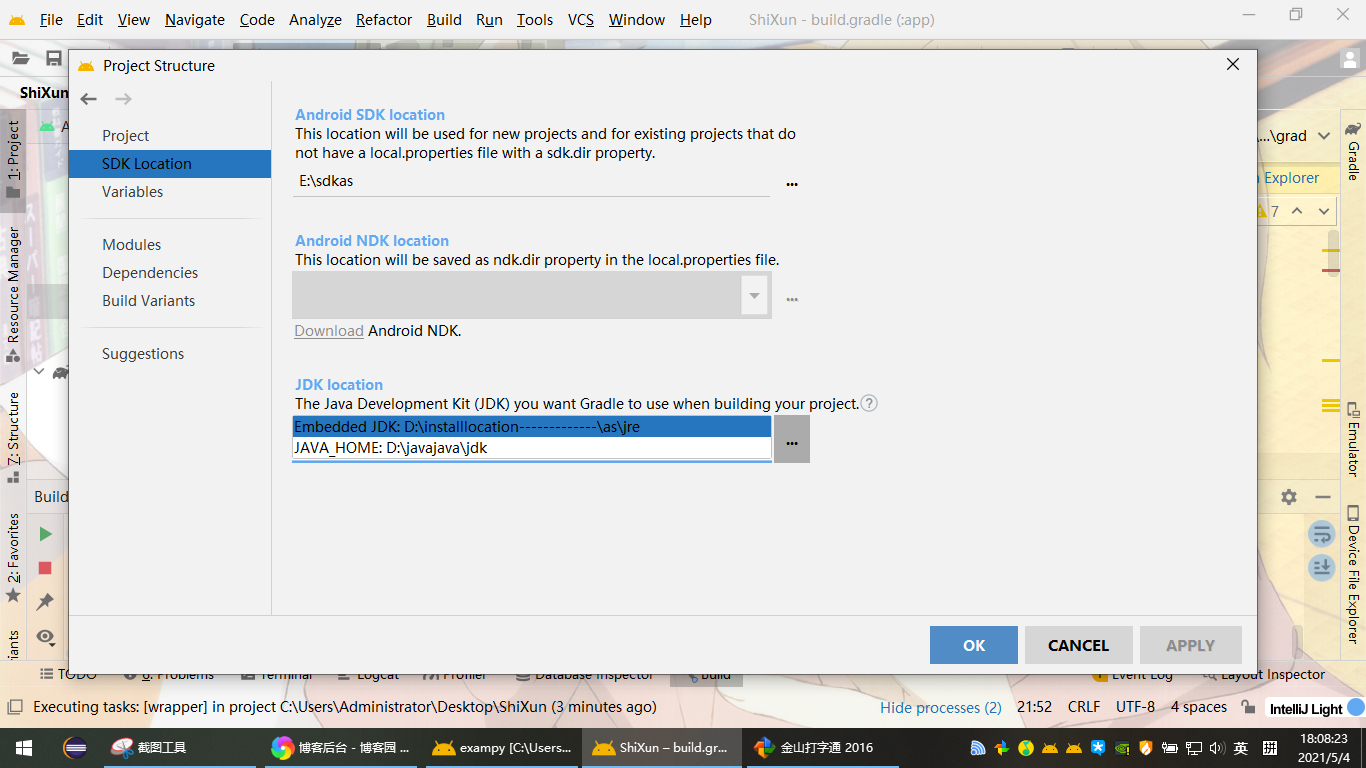Click the previous highlighted error arrow
The width and height of the screenshot is (1366, 768).
pos(1297,211)
